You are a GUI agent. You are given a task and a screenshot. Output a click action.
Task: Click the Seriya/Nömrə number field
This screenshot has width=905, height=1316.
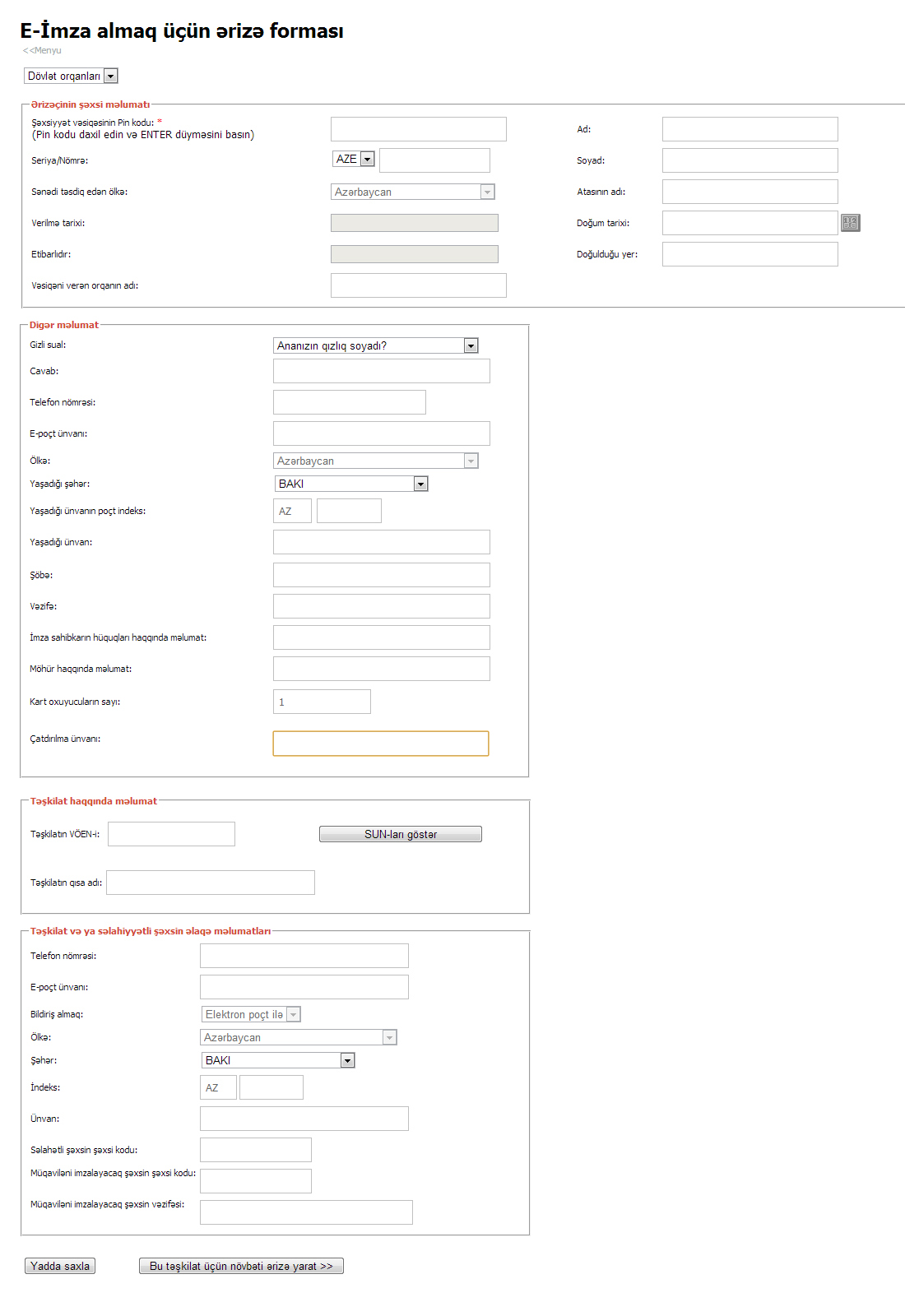pyautogui.click(x=434, y=160)
